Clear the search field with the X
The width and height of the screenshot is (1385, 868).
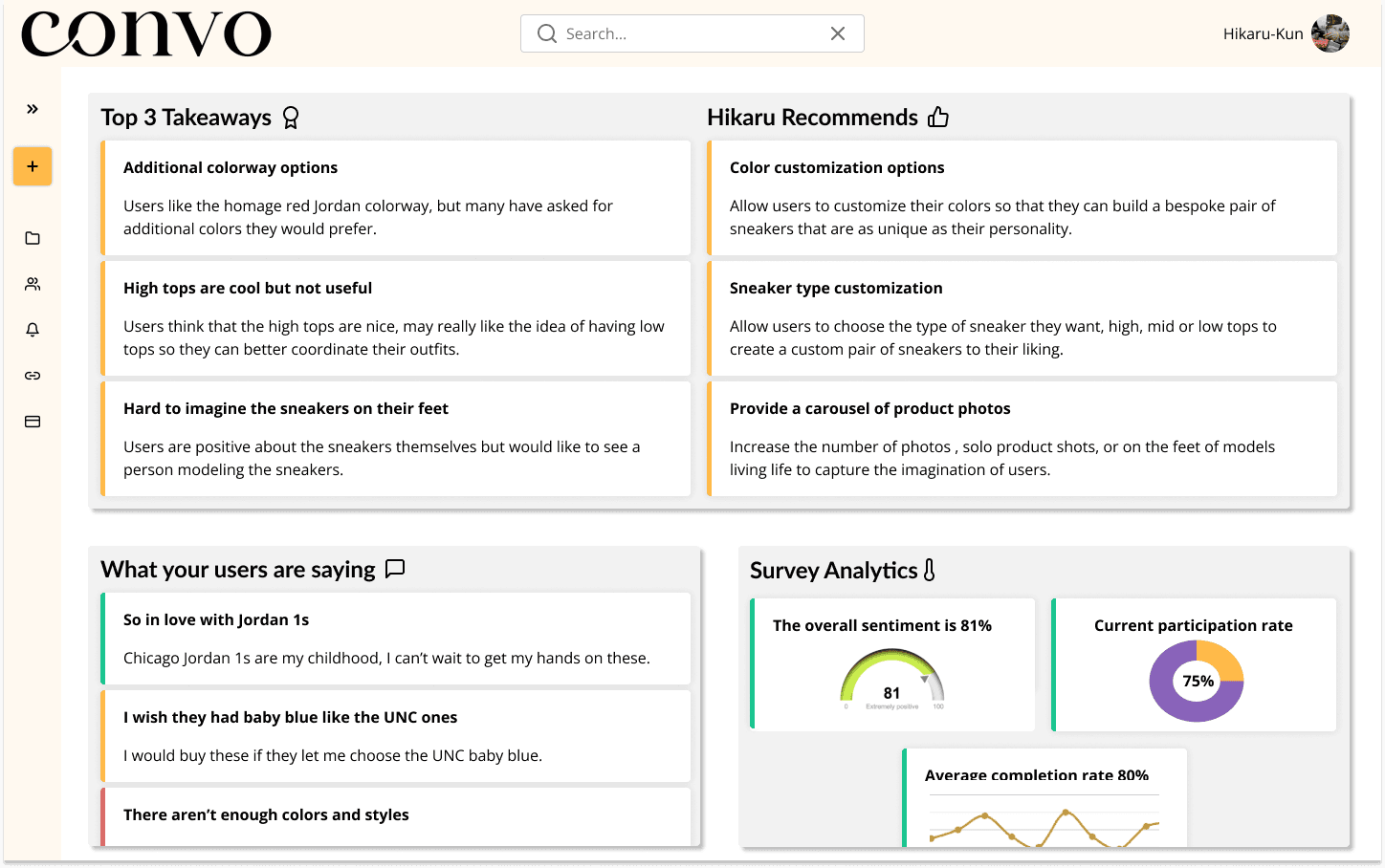coord(838,33)
